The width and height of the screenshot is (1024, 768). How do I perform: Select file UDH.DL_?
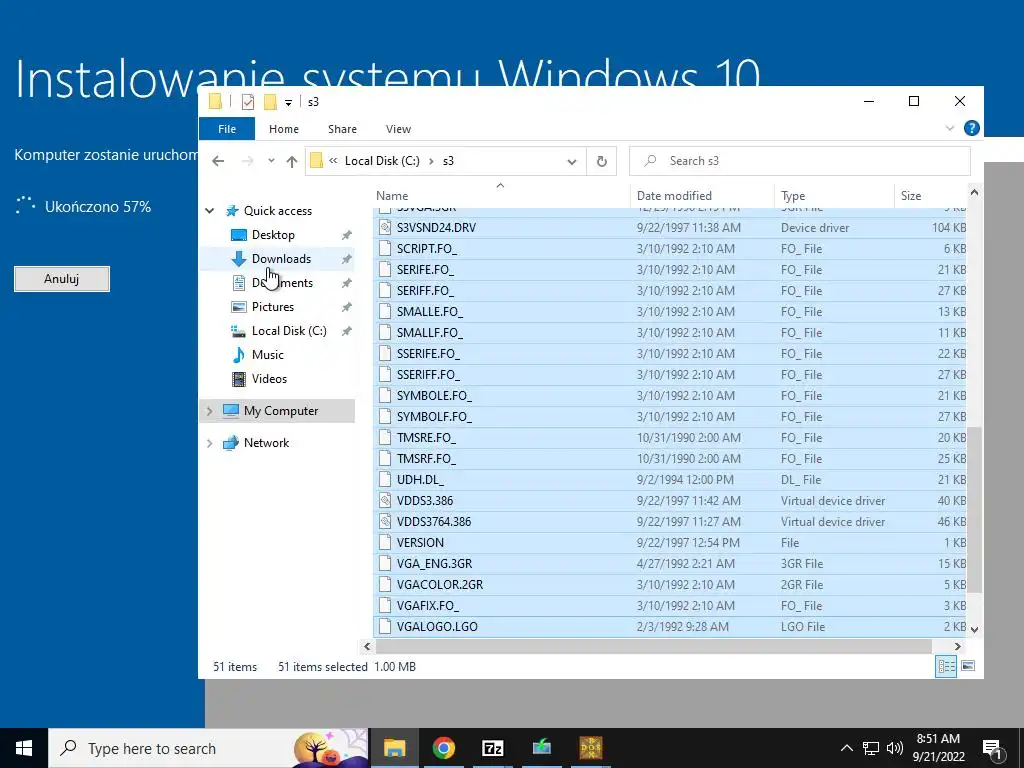420,479
